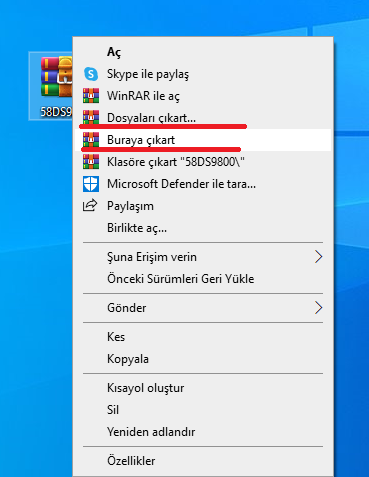Image resolution: width=369 pixels, height=477 pixels.
Task: Select 'Skype ile paylaş' menu entry
Action: pyautogui.click(x=203, y=74)
